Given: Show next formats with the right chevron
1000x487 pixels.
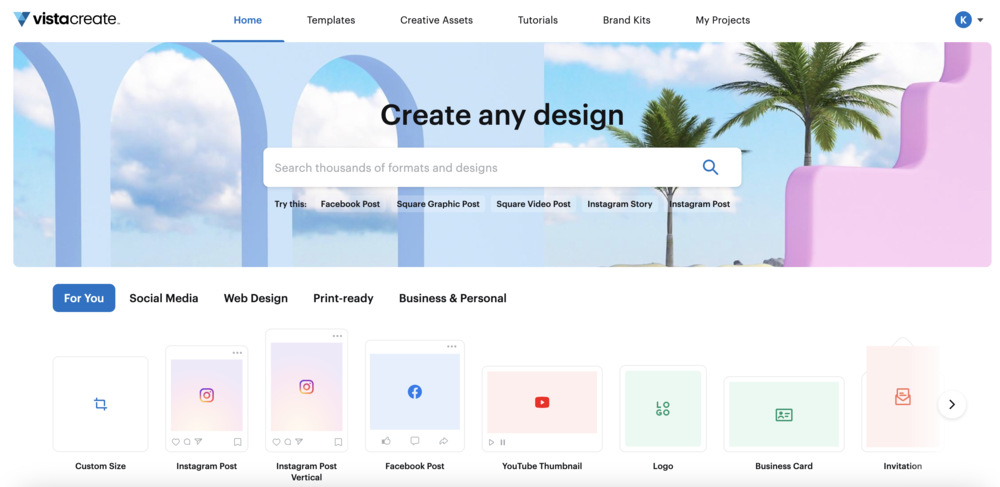Looking at the screenshot, I should 951,404.
